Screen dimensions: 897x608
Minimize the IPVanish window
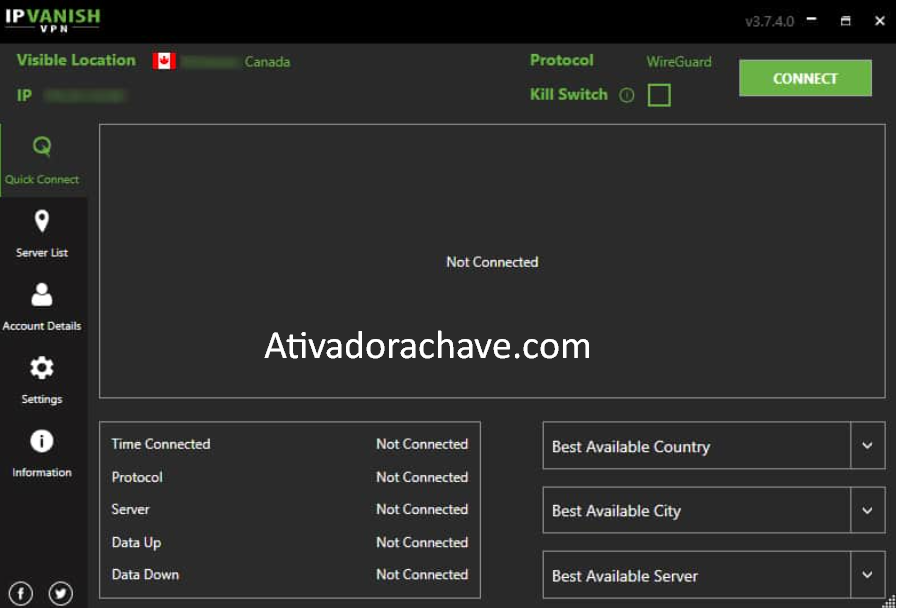coord(812,20)
